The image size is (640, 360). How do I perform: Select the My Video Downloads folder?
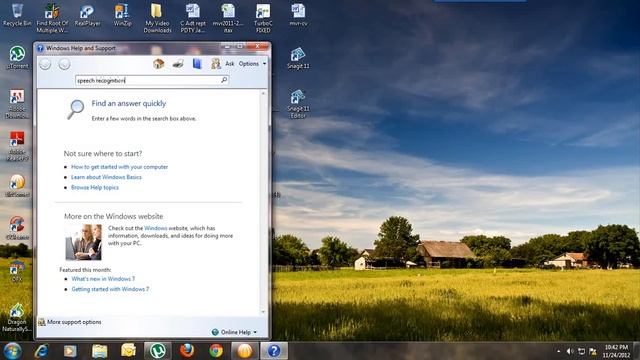pyautogui.click(x=158, y=18)
